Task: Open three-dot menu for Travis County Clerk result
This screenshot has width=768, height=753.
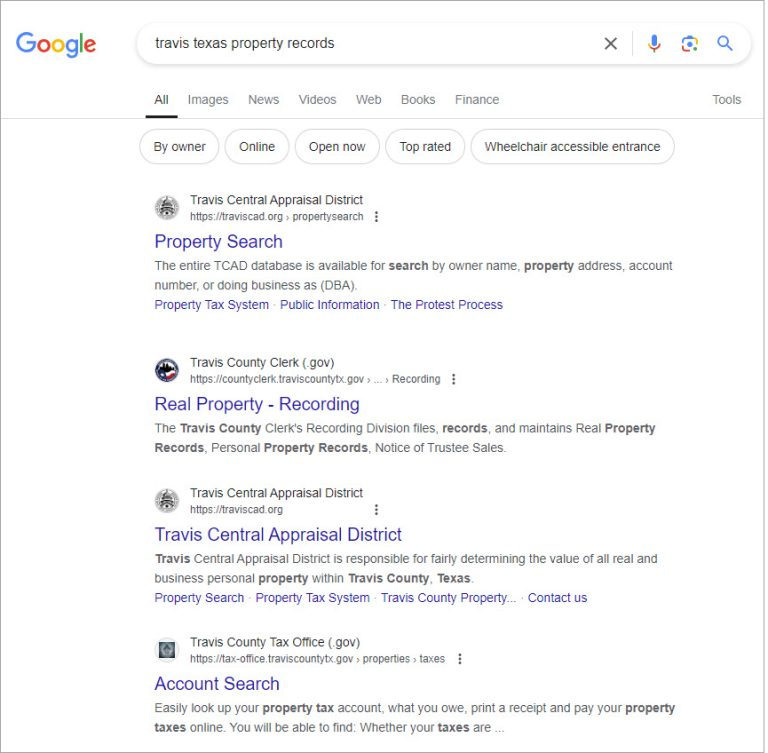Action: 453,380
